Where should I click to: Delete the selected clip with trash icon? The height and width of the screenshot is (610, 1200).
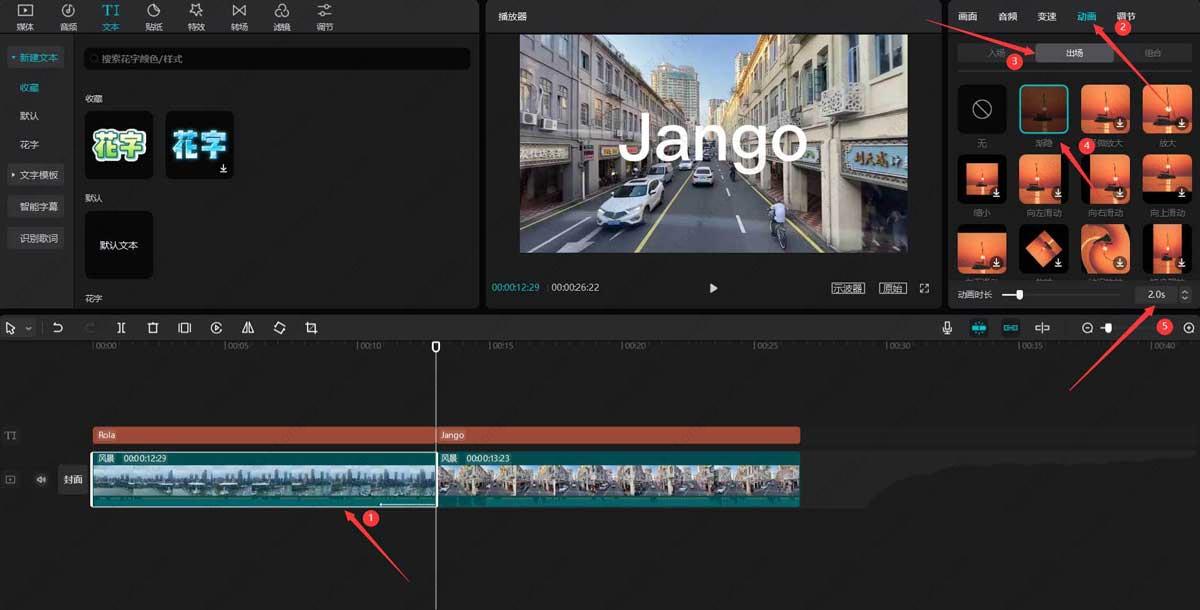click(x=153, y=328)
